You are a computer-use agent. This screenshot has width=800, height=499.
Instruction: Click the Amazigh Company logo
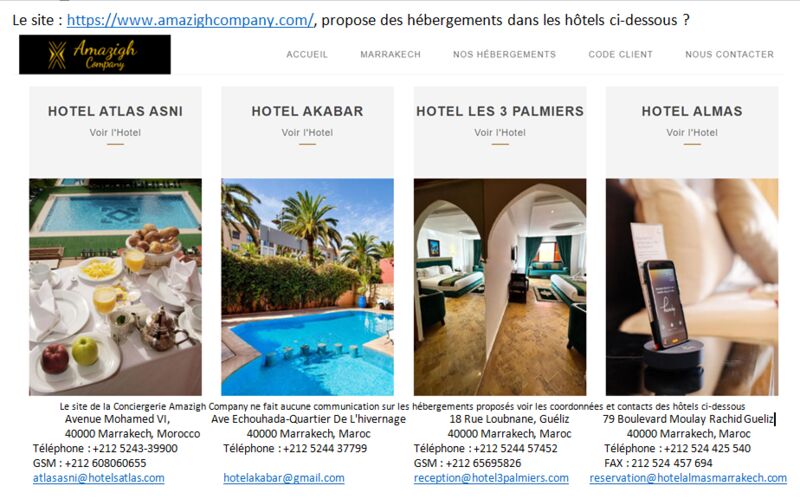click(x=95, y=55)
